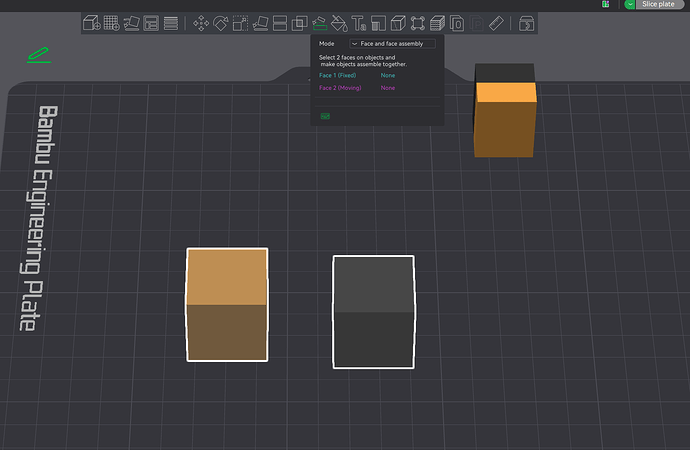Select the dark gray cube object
Image resolution: width=690 pixels, height=450 pixels.
373,312
